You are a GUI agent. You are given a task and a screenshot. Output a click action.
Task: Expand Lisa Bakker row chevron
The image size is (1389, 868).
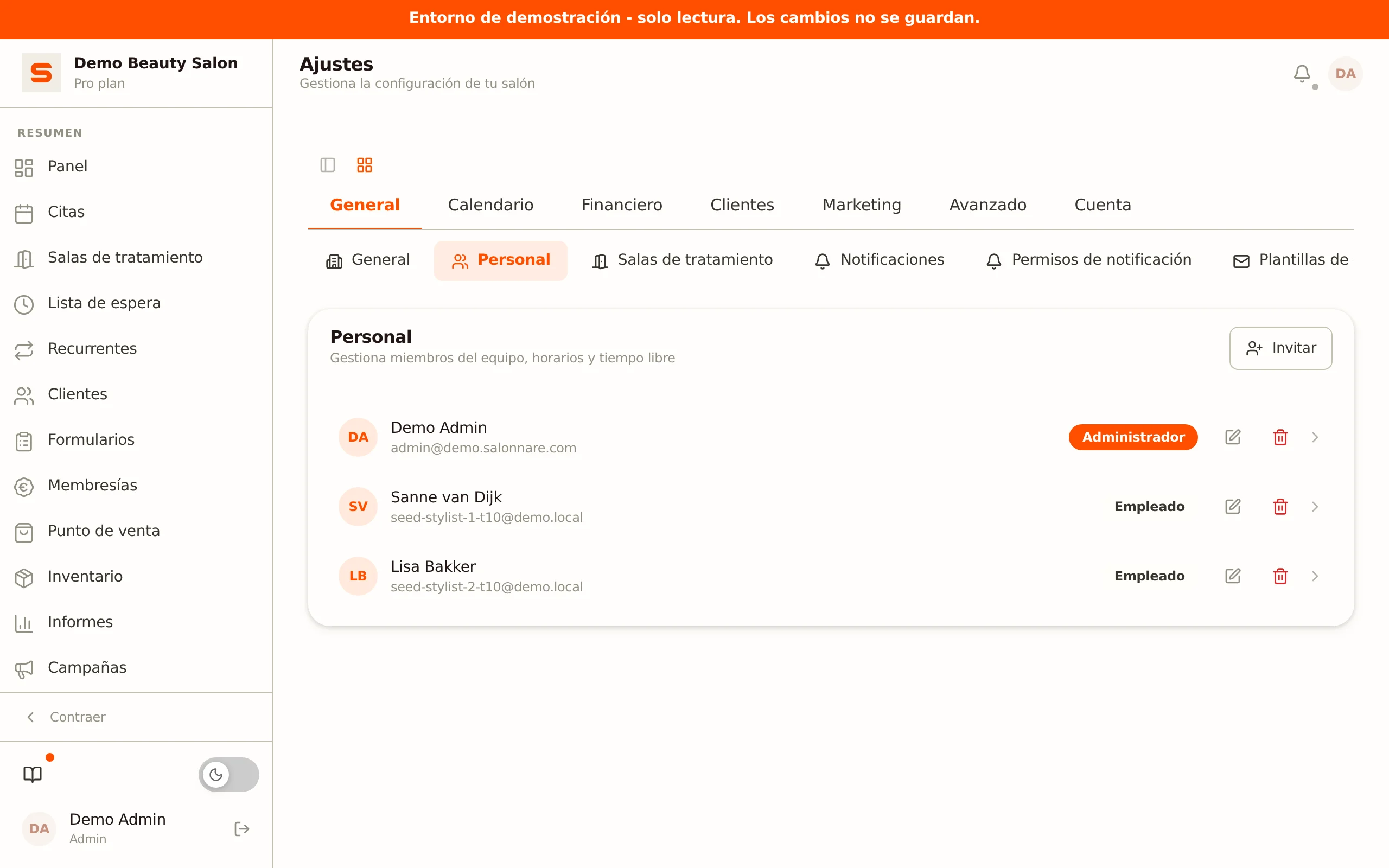[x=1315, y=576]
